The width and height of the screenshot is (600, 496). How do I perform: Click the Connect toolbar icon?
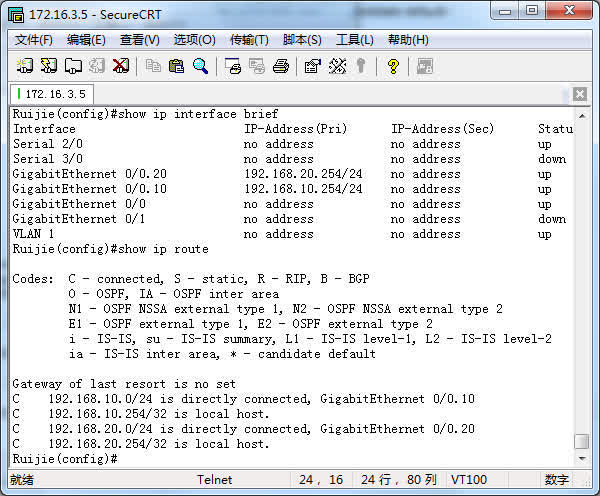[25, 66]
